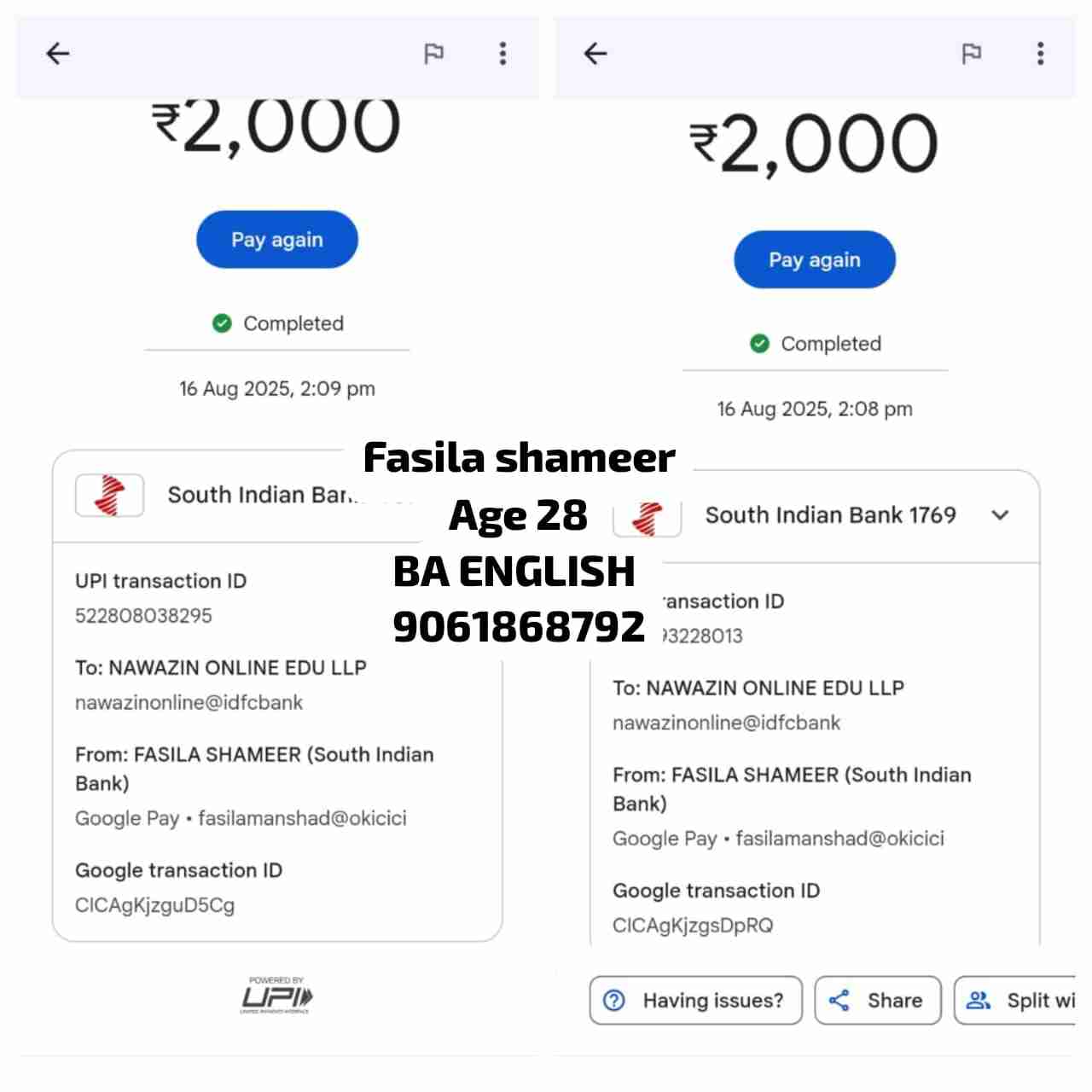The height and width of the screenshot is (1092, 1092).
Task: Tap the Share button
Action: [878, 1000]
